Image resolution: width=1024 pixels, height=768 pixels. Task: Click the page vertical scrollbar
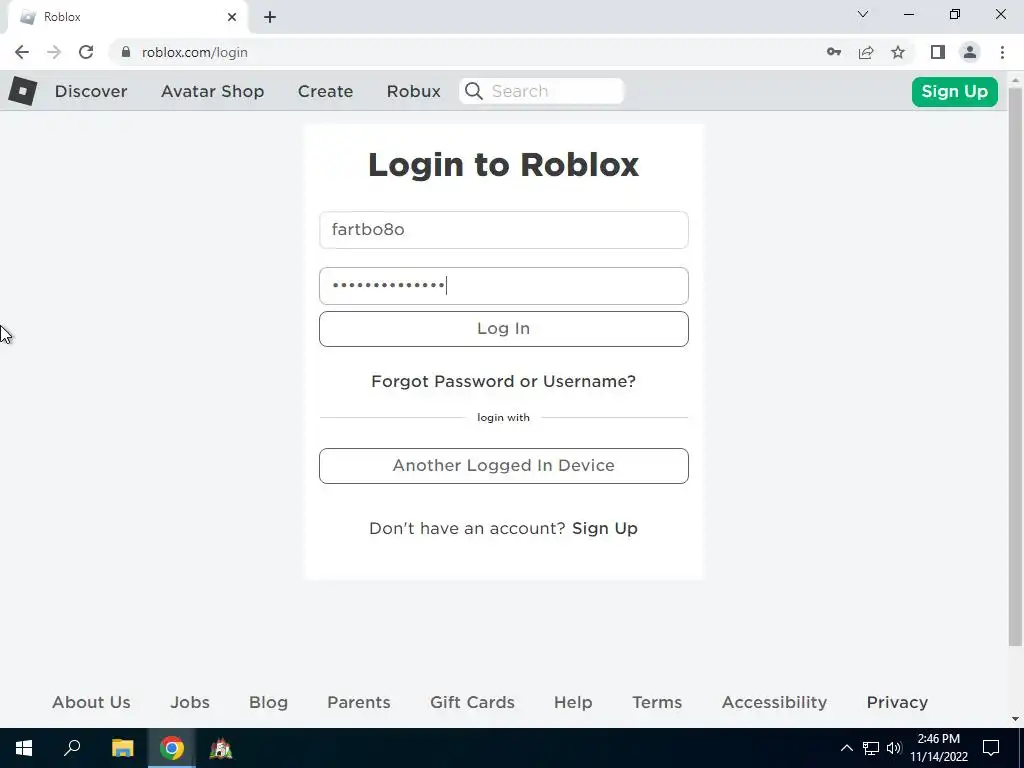[1015, 366]
